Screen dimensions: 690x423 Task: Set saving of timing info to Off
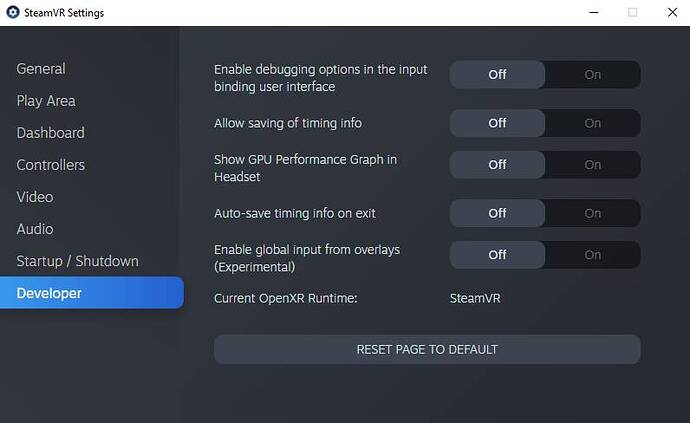point(497,123)
